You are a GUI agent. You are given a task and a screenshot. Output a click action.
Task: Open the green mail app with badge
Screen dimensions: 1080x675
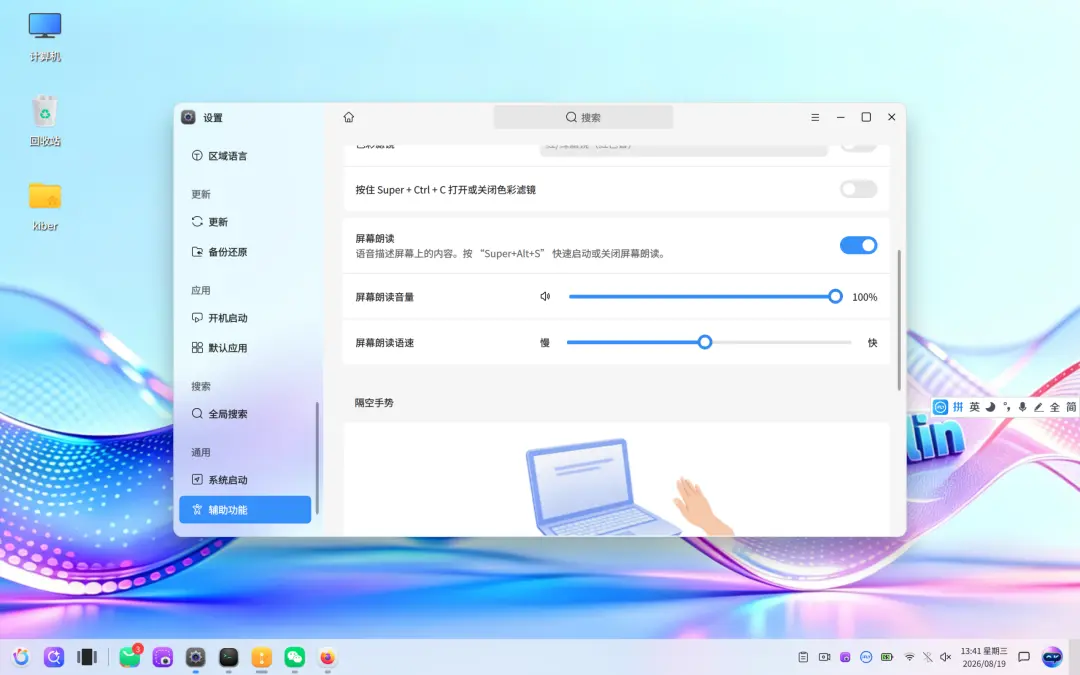point(130,656)
